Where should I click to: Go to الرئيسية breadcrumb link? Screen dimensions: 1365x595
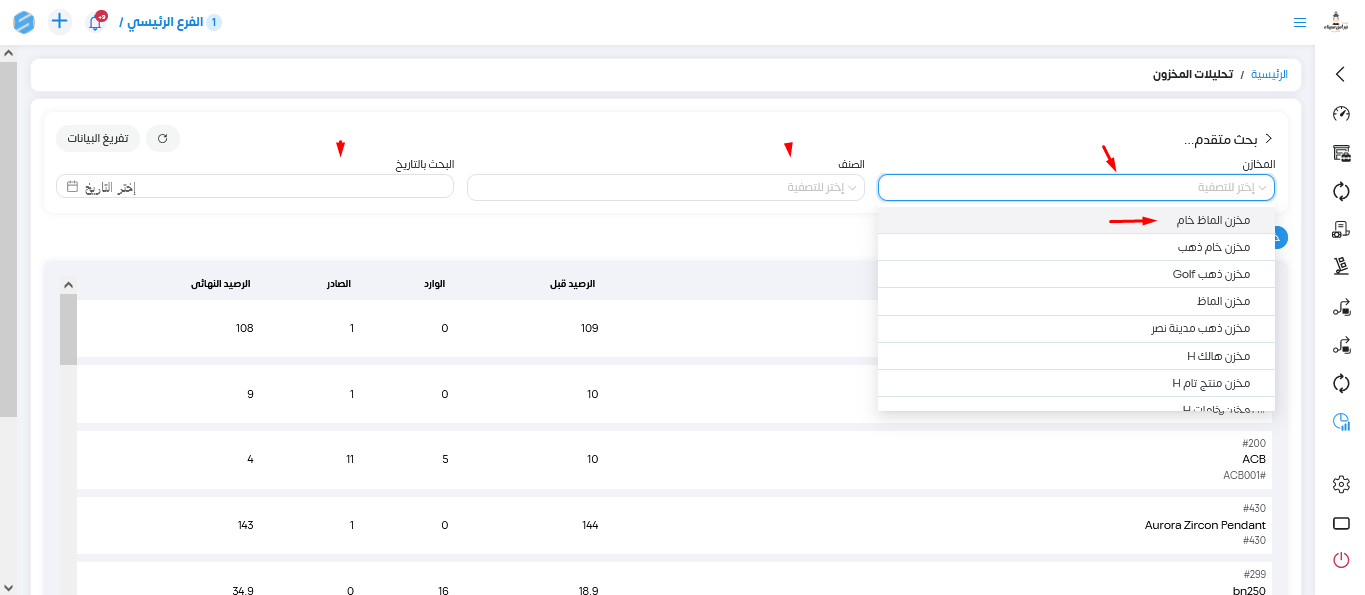click(1269, 75)
